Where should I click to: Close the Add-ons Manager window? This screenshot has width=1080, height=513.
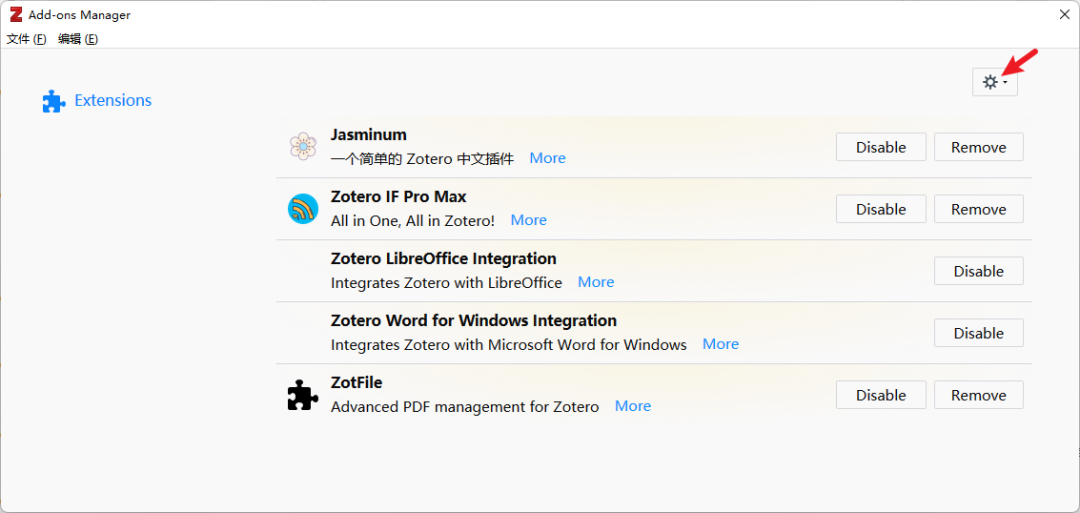[1064, 14]
